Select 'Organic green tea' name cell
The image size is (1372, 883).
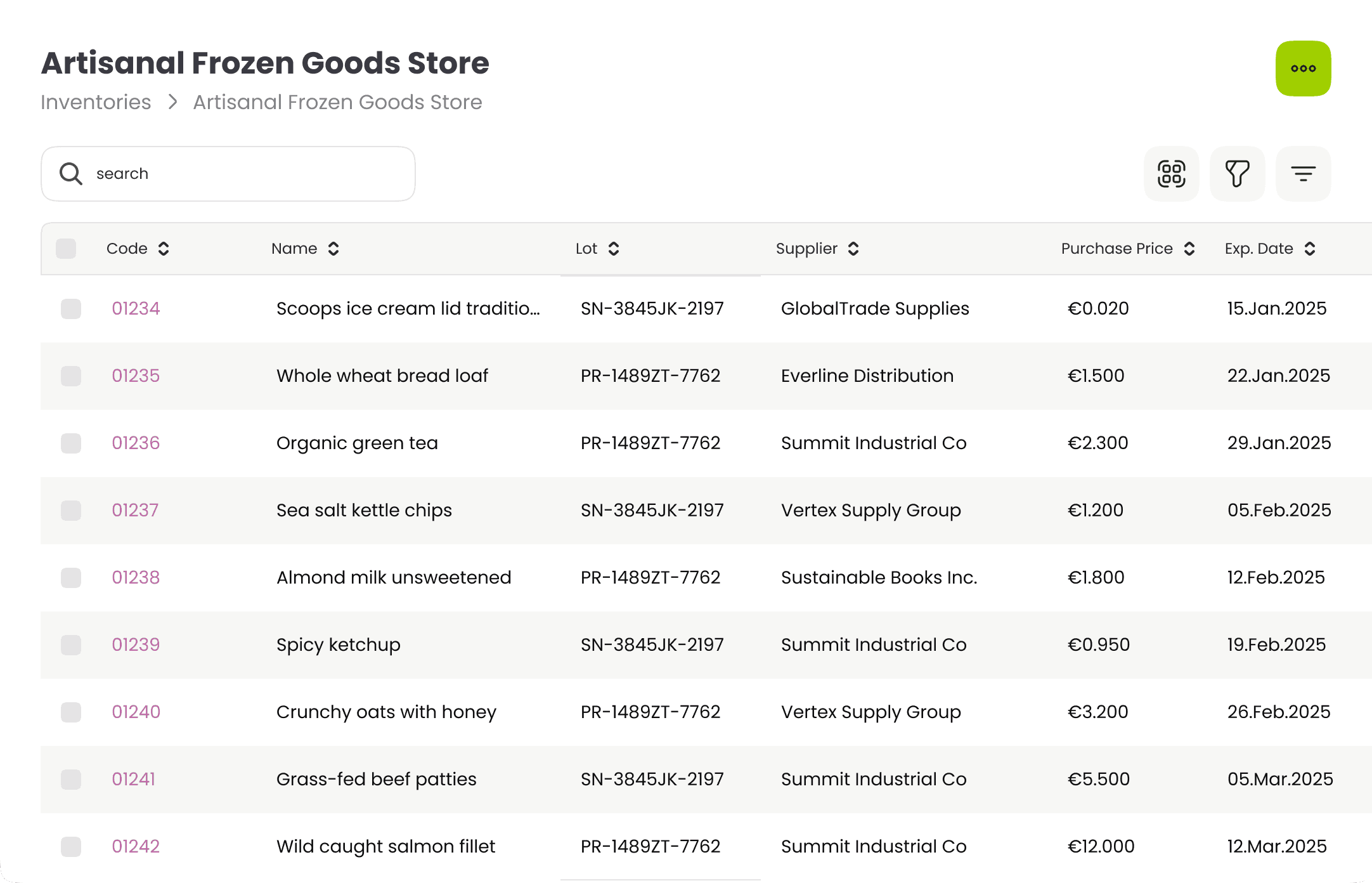point(357,443)
